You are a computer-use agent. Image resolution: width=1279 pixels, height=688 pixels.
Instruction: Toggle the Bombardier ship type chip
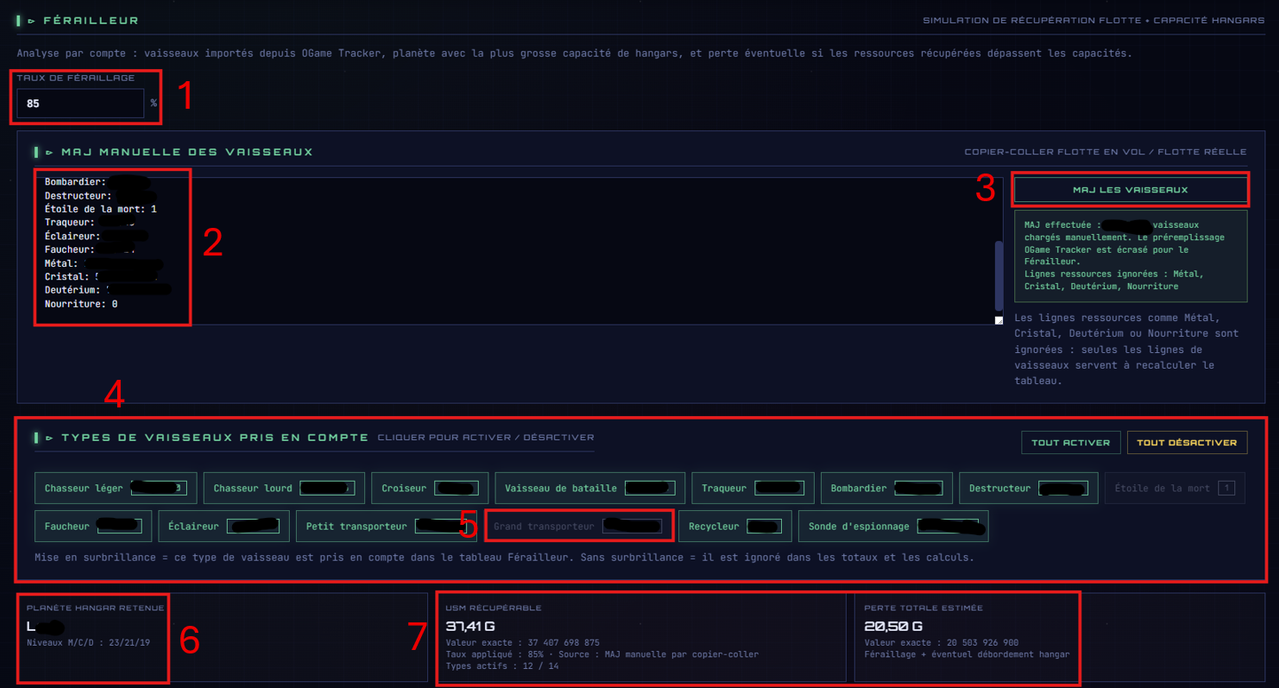(887, 488)
